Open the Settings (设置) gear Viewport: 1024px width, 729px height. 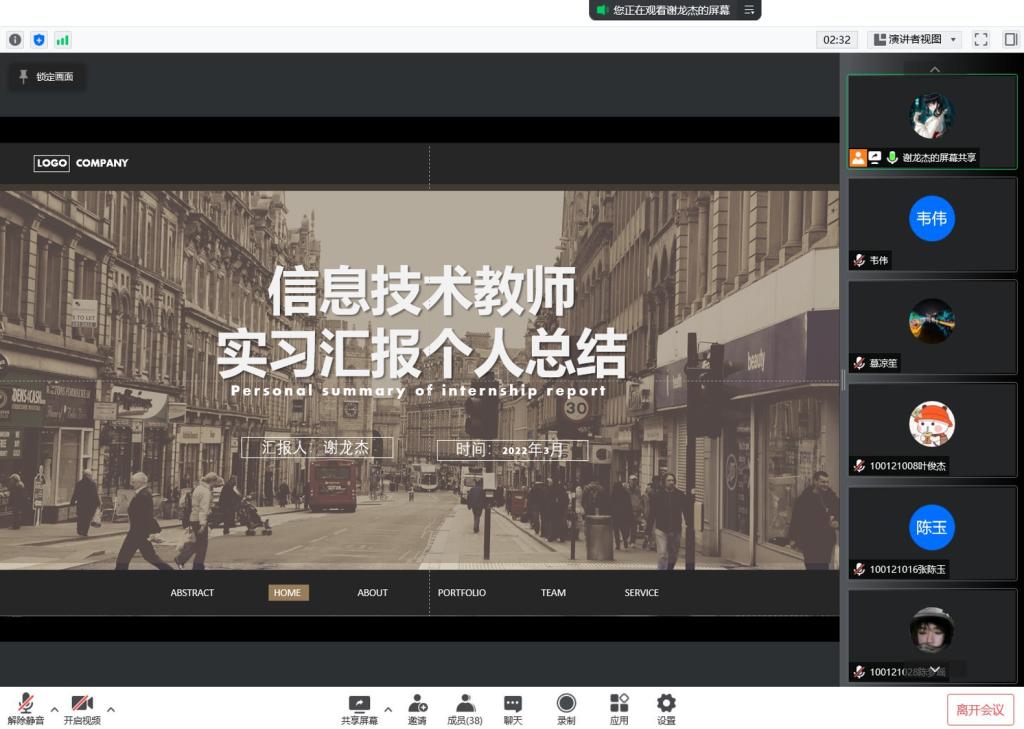point(666,709)
